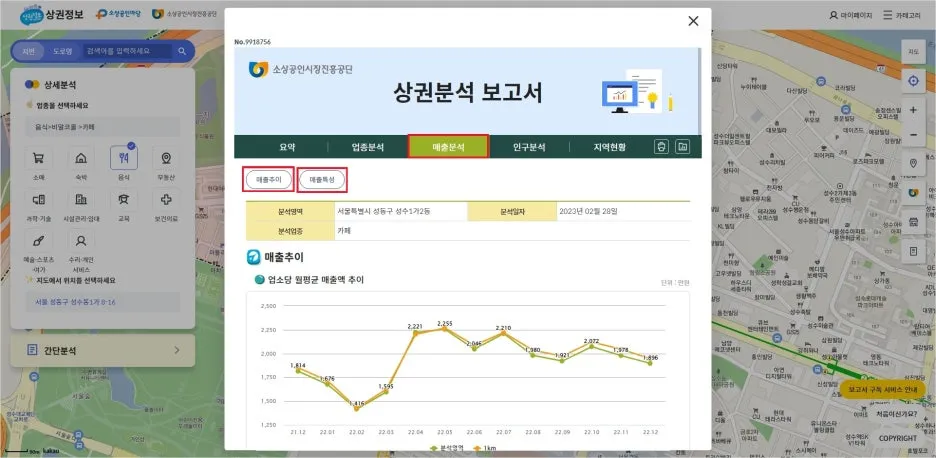Select the 보건의료 category icon
The width and height of the screenshot is (936, 458).
(166, 199)
